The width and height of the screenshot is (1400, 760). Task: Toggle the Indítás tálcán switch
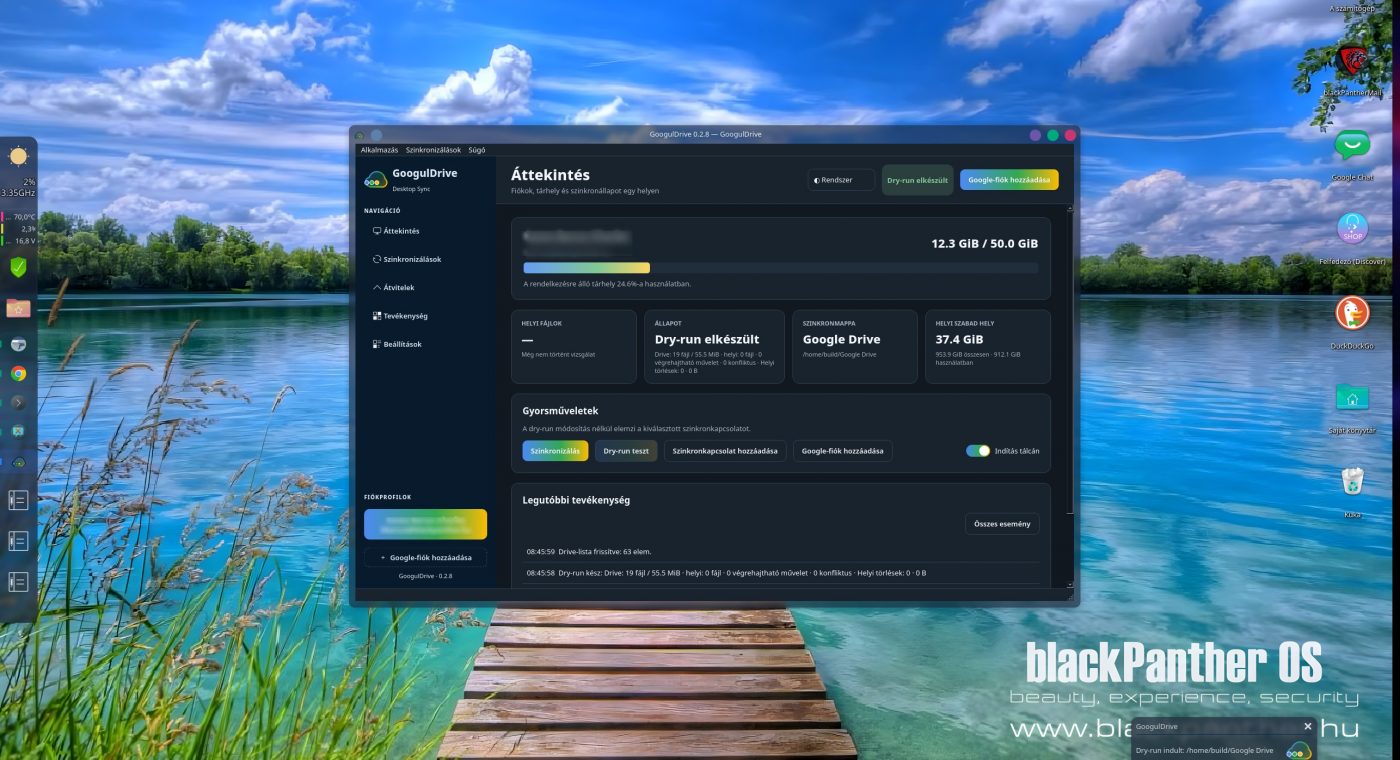pyautogui.click(x=978, y=451)
